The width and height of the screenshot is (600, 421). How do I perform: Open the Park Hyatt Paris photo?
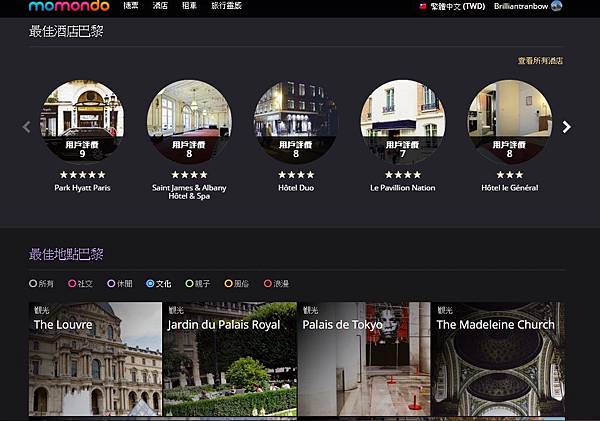(82, 121)
